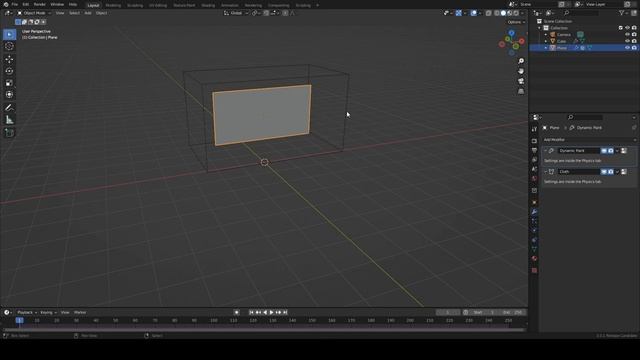
Task: Open the timeline Marker menu
Action: tap(80, 312)
